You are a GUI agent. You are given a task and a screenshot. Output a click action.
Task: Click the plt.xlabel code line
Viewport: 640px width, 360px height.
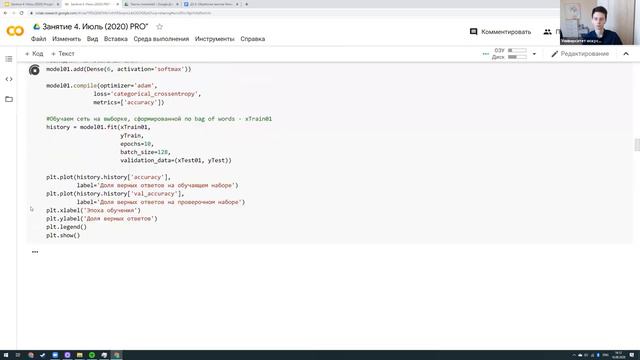coord(93,211)
